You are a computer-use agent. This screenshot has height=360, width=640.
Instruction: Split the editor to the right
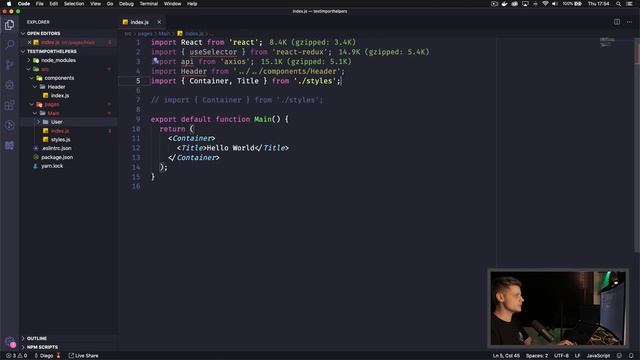point(617,22)
